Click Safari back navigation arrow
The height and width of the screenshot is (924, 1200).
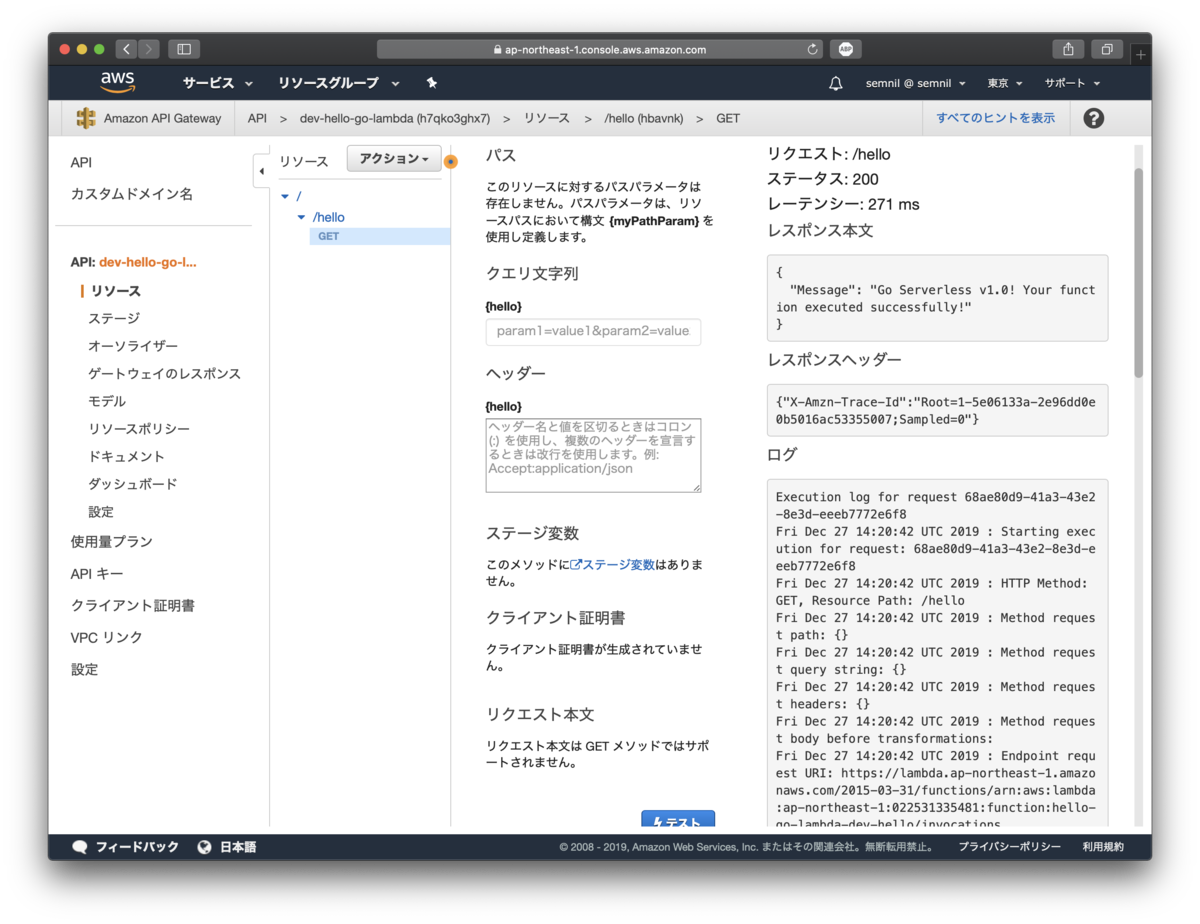(x=126, y=49)
